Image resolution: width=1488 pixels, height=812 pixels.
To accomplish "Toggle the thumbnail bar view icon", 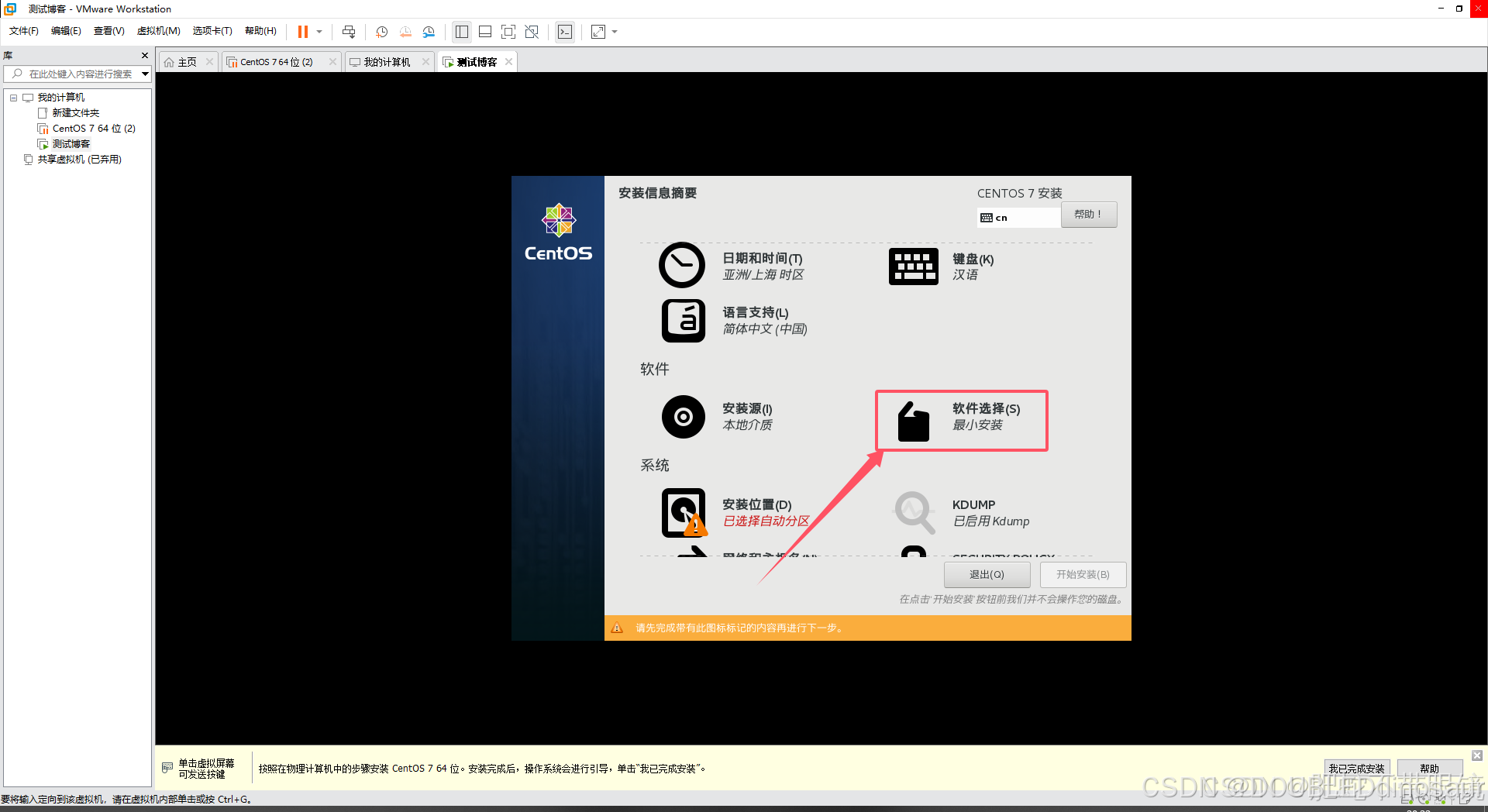I will 485,32.
